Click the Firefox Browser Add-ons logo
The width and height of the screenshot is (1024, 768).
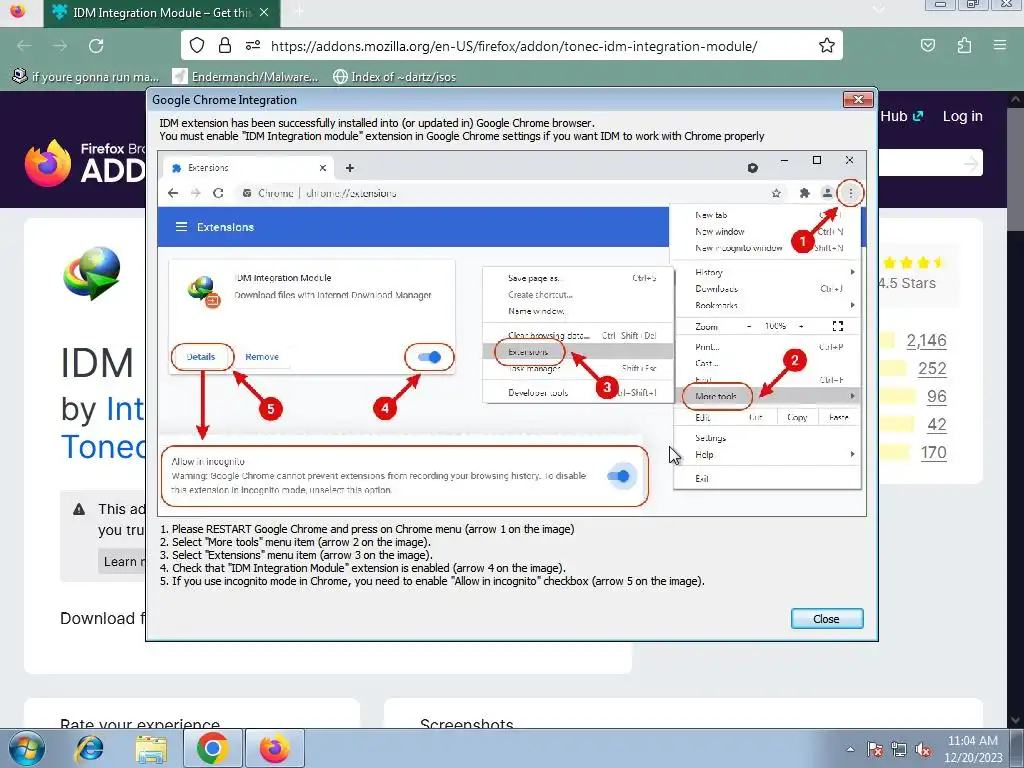[x=85, y=163]
